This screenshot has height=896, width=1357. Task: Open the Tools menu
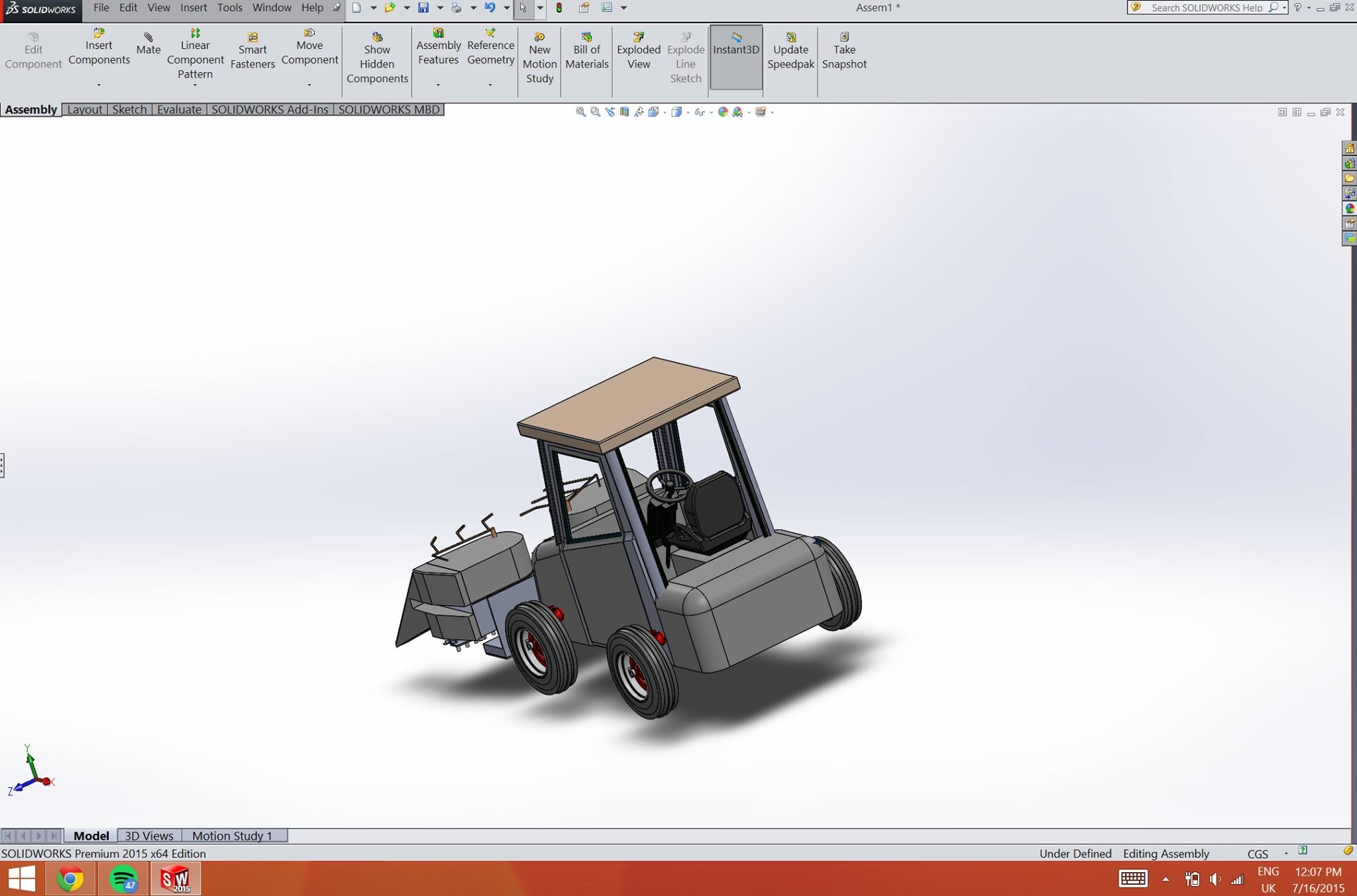(229, 8)
